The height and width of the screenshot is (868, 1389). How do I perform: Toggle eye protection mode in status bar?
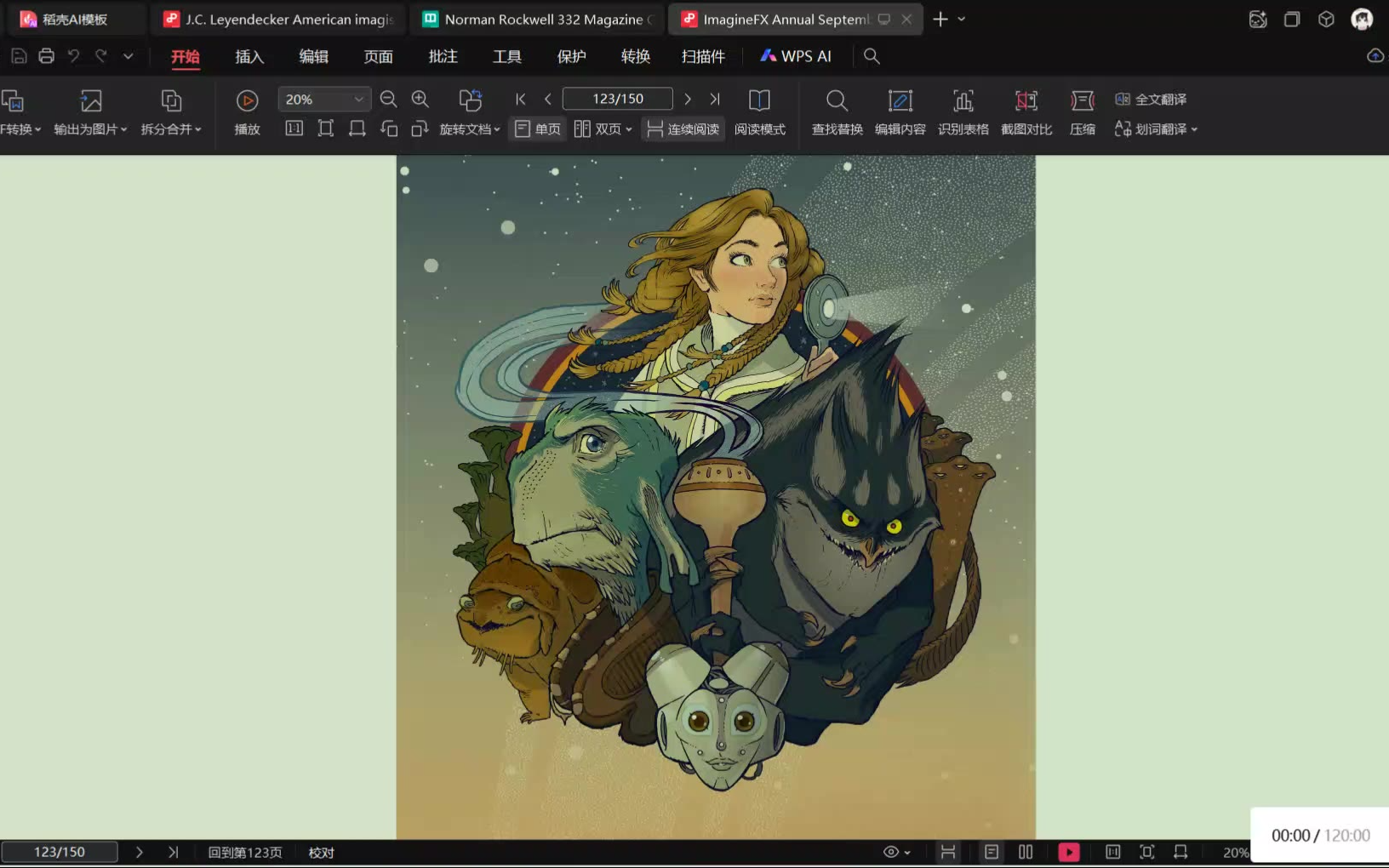pyautogui.click(x=891, y=852)
